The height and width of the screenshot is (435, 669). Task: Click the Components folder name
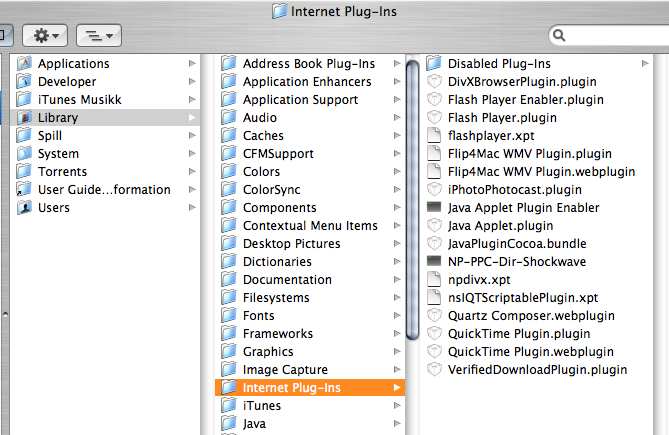(279, 208)
